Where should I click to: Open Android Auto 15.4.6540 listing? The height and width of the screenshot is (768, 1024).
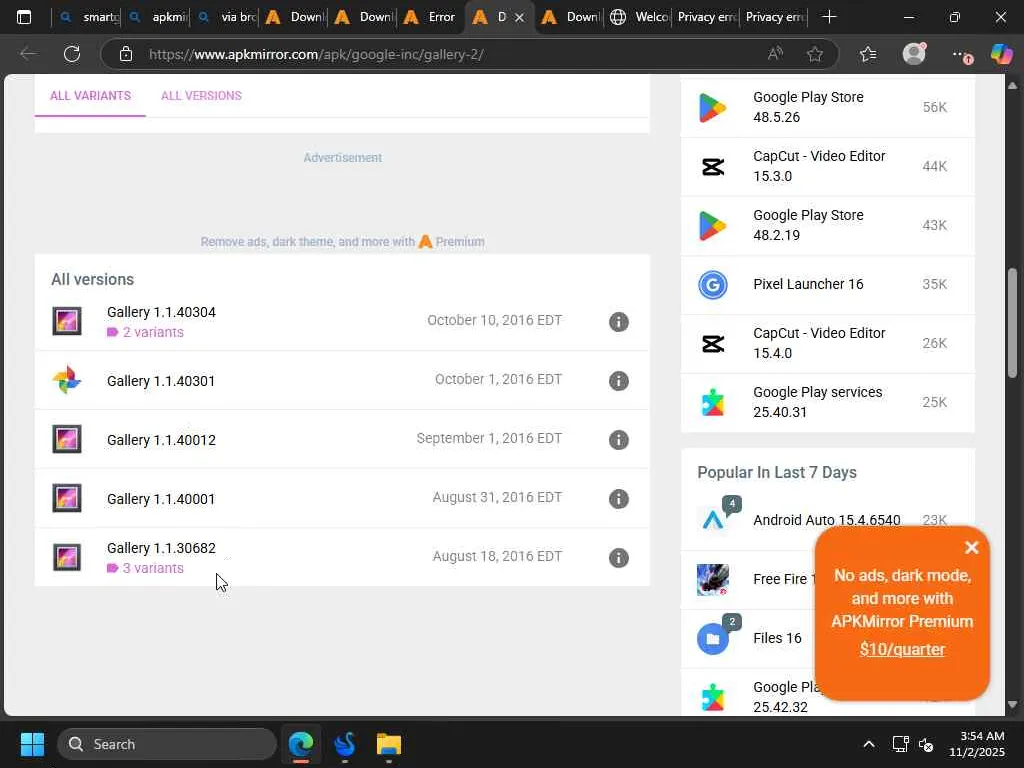point(827,520)
